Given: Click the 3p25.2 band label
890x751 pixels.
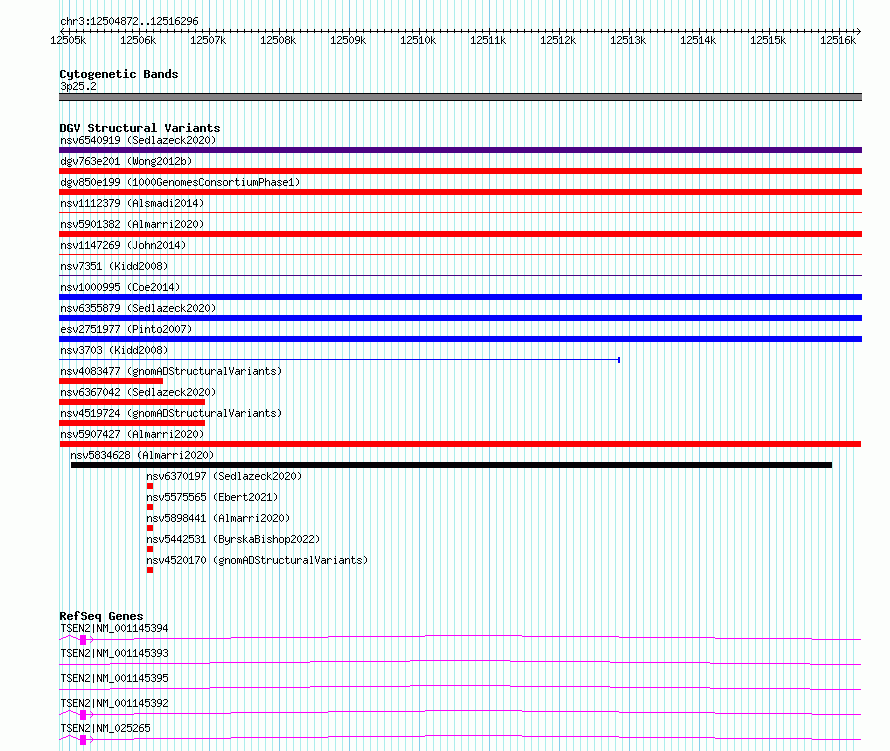Looking at the screenshot, I should (x=78, y=86).
